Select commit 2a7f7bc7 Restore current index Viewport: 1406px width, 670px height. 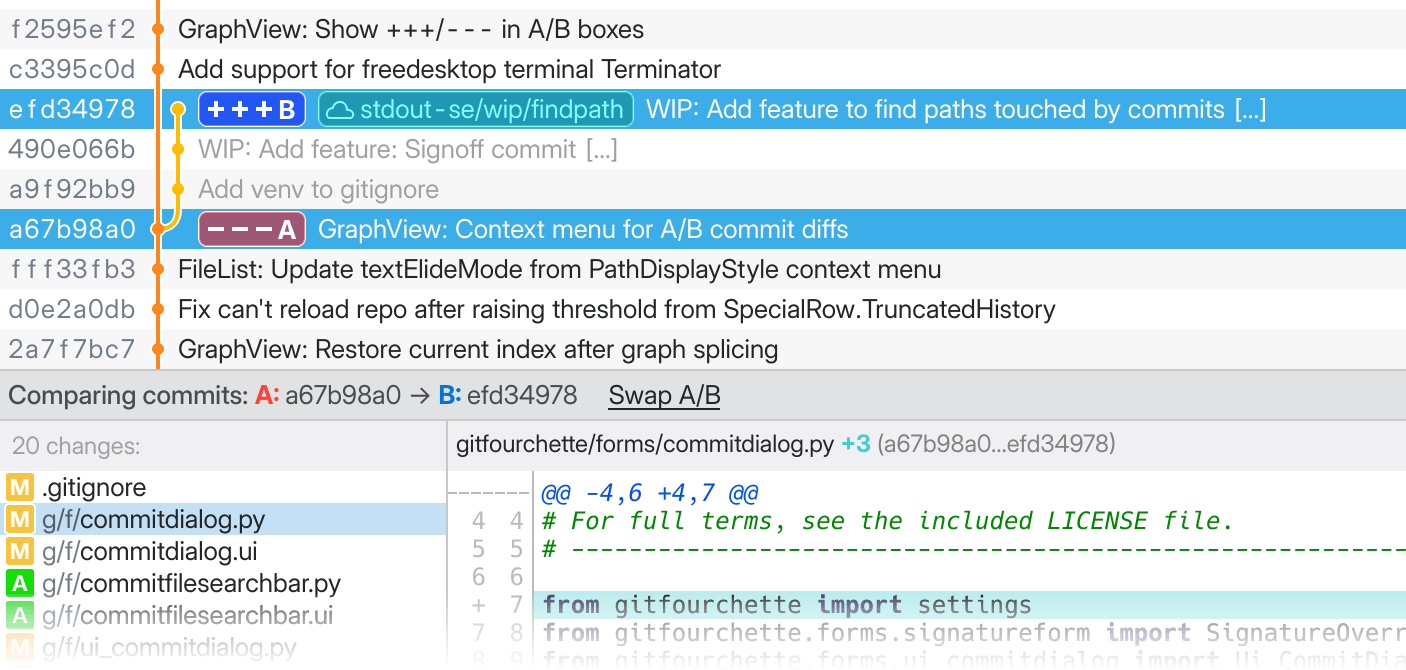click(x=478, y=350)
